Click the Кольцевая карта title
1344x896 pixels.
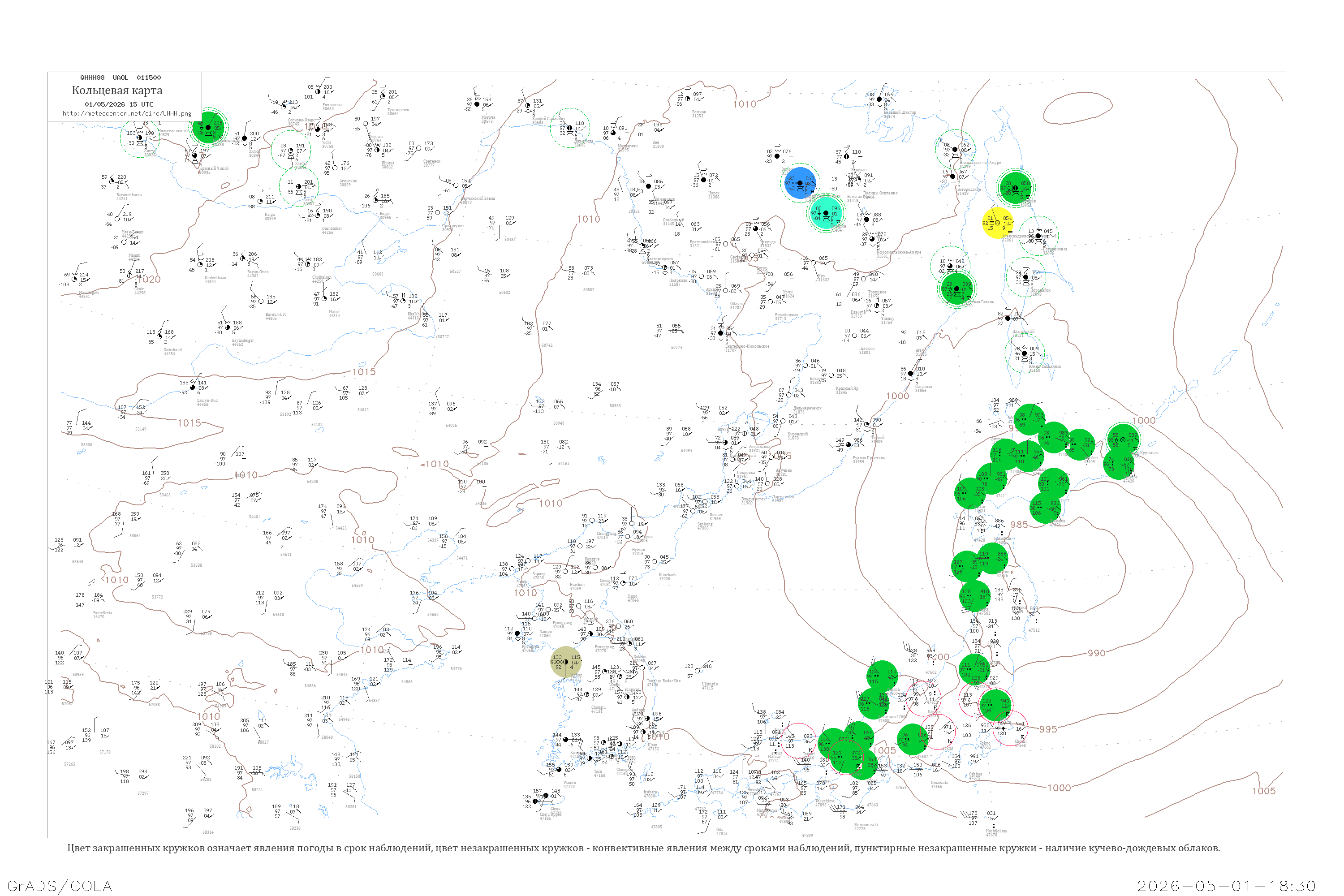pyautogui.click(x=117, y=90)
